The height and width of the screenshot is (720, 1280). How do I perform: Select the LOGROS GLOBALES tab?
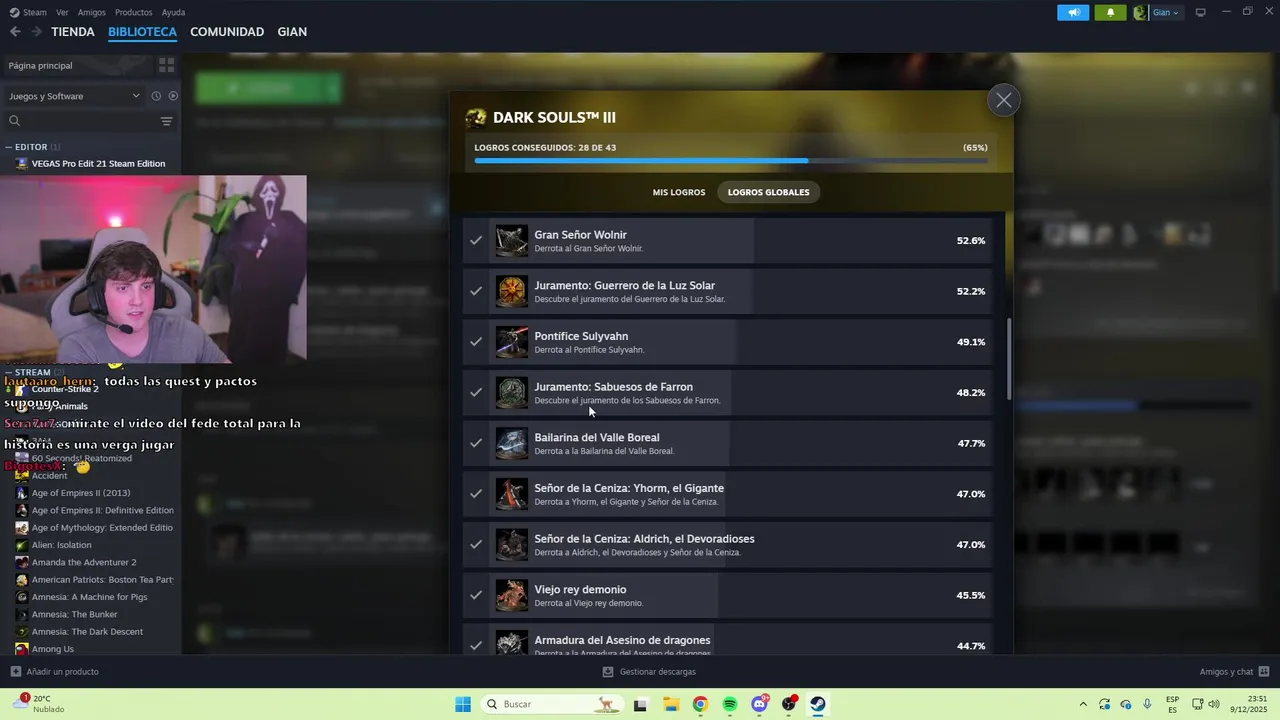point(769,192)
